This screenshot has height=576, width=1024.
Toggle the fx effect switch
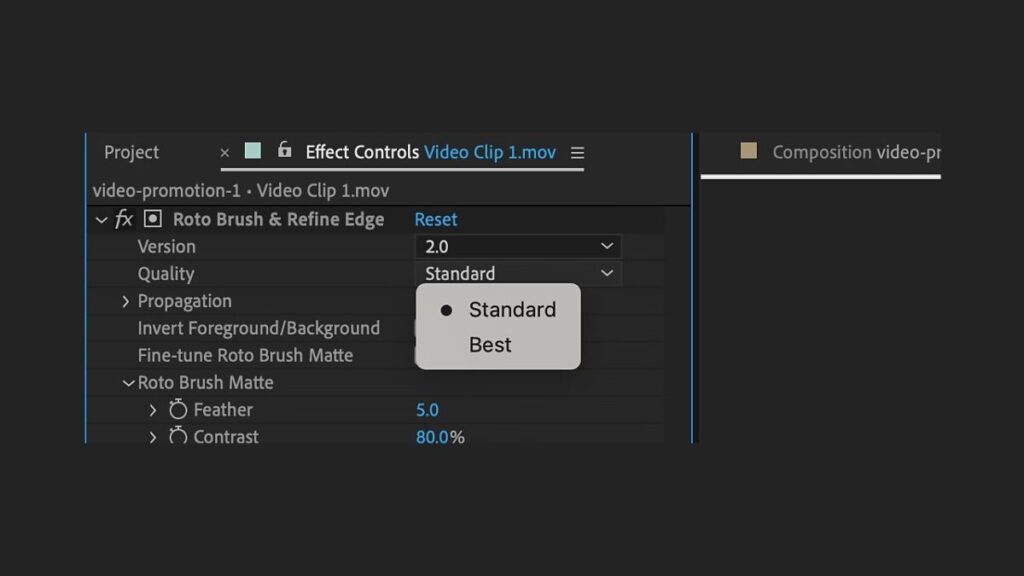pos(124,219)
